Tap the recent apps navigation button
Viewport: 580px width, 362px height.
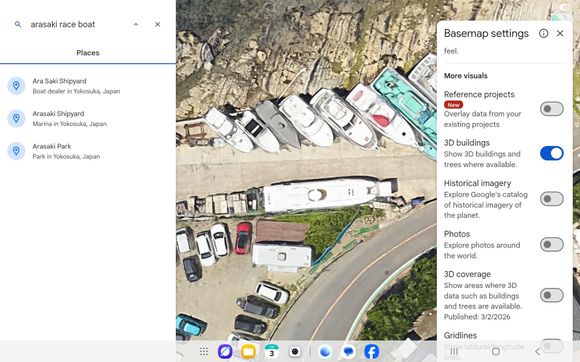tap(454, 352)
